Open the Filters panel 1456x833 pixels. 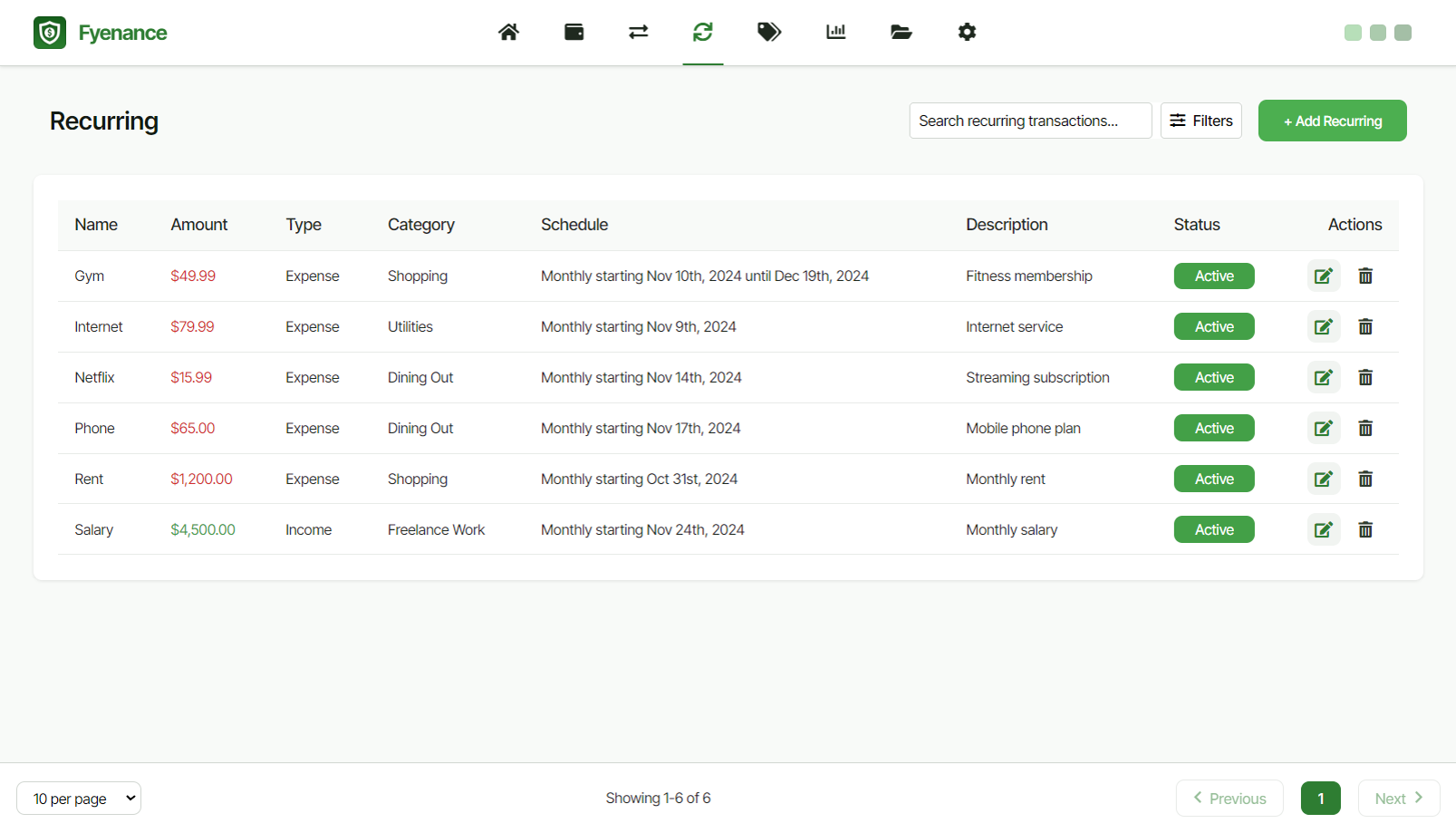click(x=1200, y=120)
